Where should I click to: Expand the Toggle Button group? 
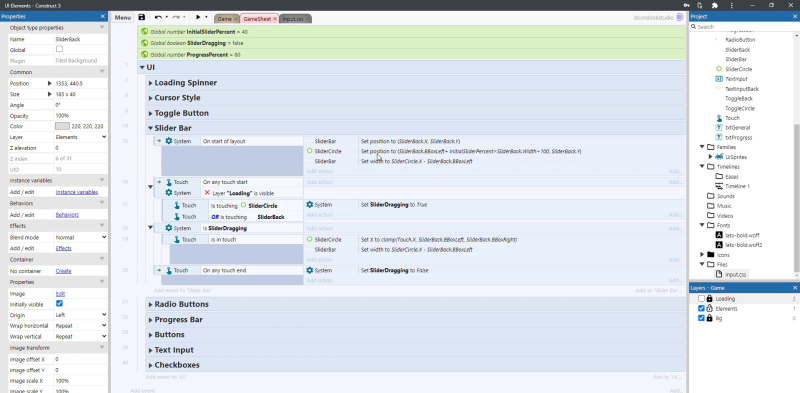coord(151,113)
